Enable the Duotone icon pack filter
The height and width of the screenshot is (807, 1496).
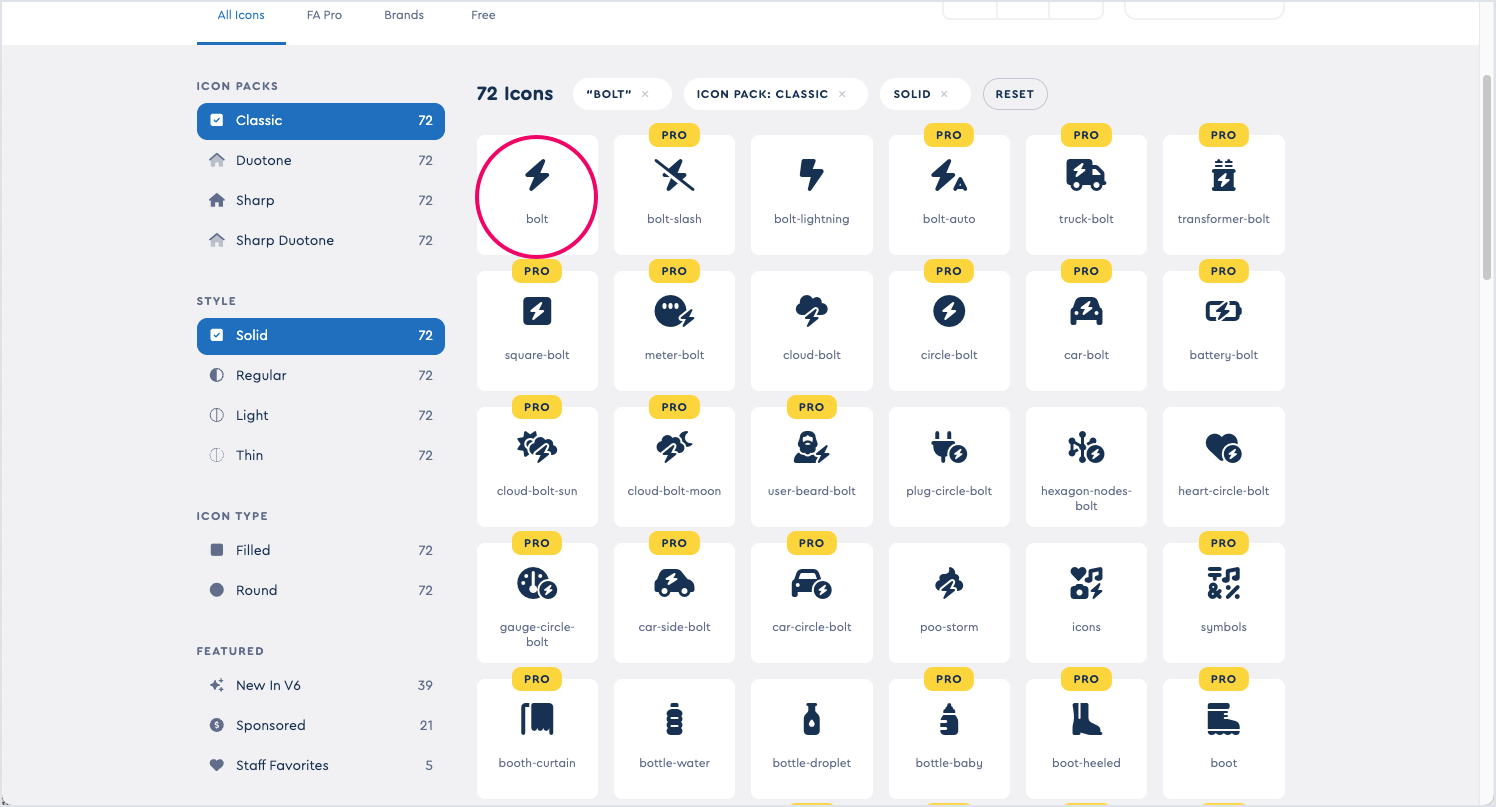320,160
